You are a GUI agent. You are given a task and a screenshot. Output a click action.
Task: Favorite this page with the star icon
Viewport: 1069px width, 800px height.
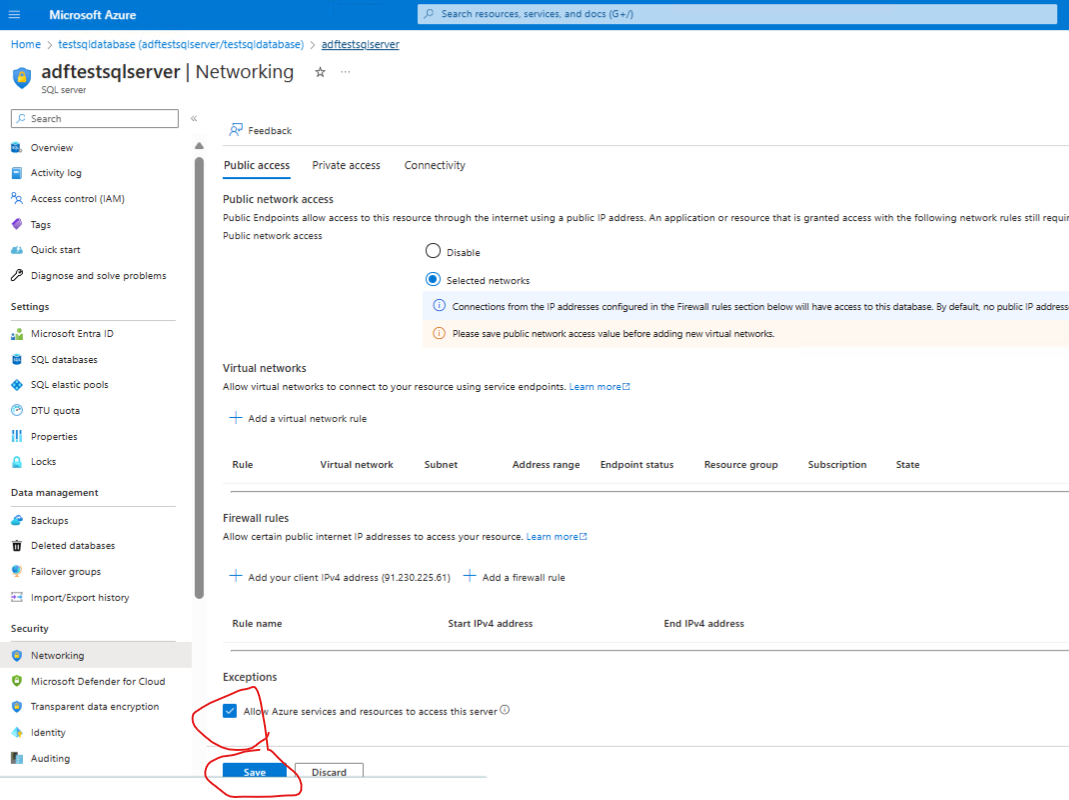320,72
